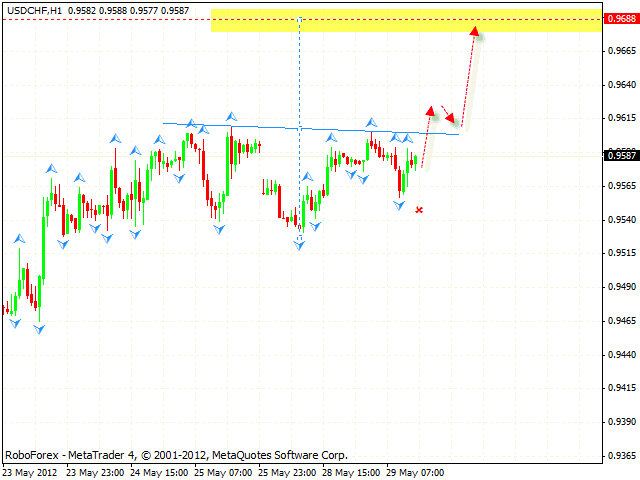Click the small red downward arrow
640x480 pixels.
coord(451,118)
